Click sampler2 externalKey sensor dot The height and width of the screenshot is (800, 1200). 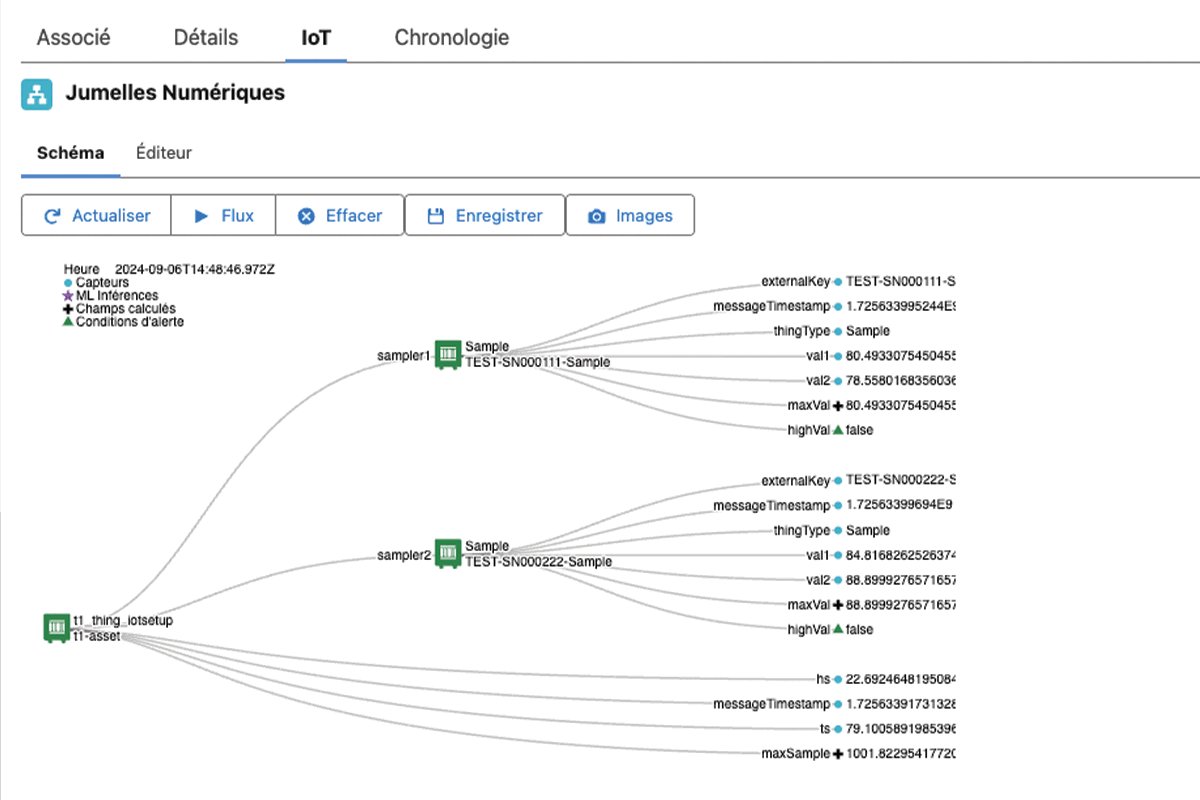(838, 481)
